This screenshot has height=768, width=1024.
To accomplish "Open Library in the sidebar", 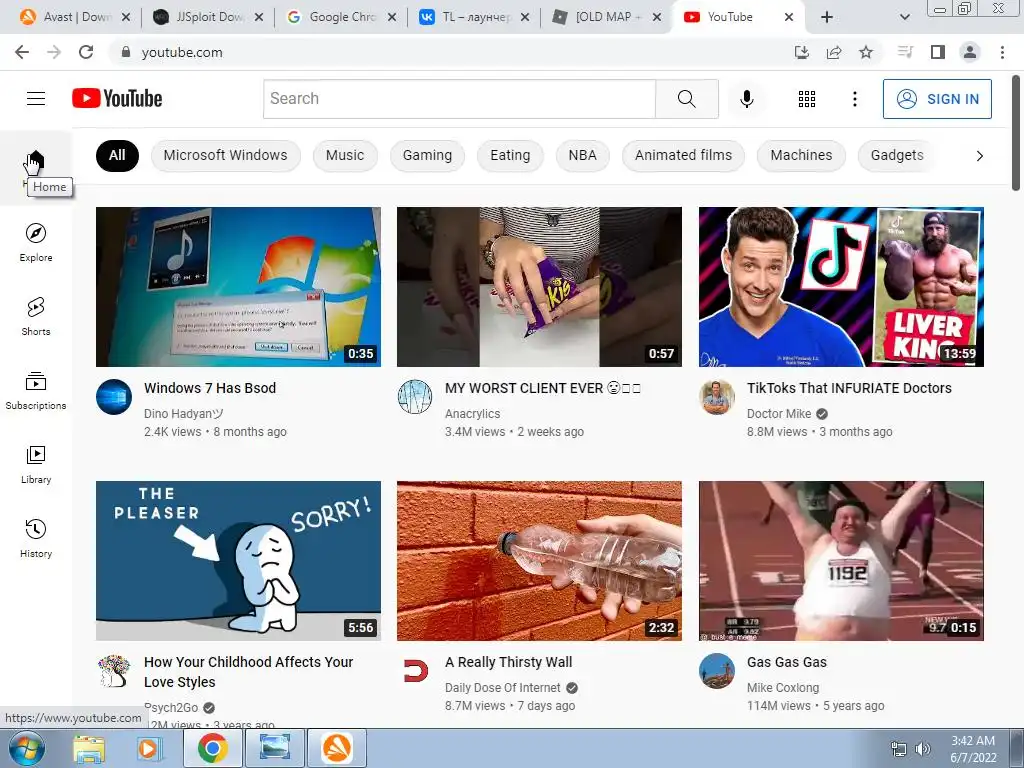I will [36, 464].
